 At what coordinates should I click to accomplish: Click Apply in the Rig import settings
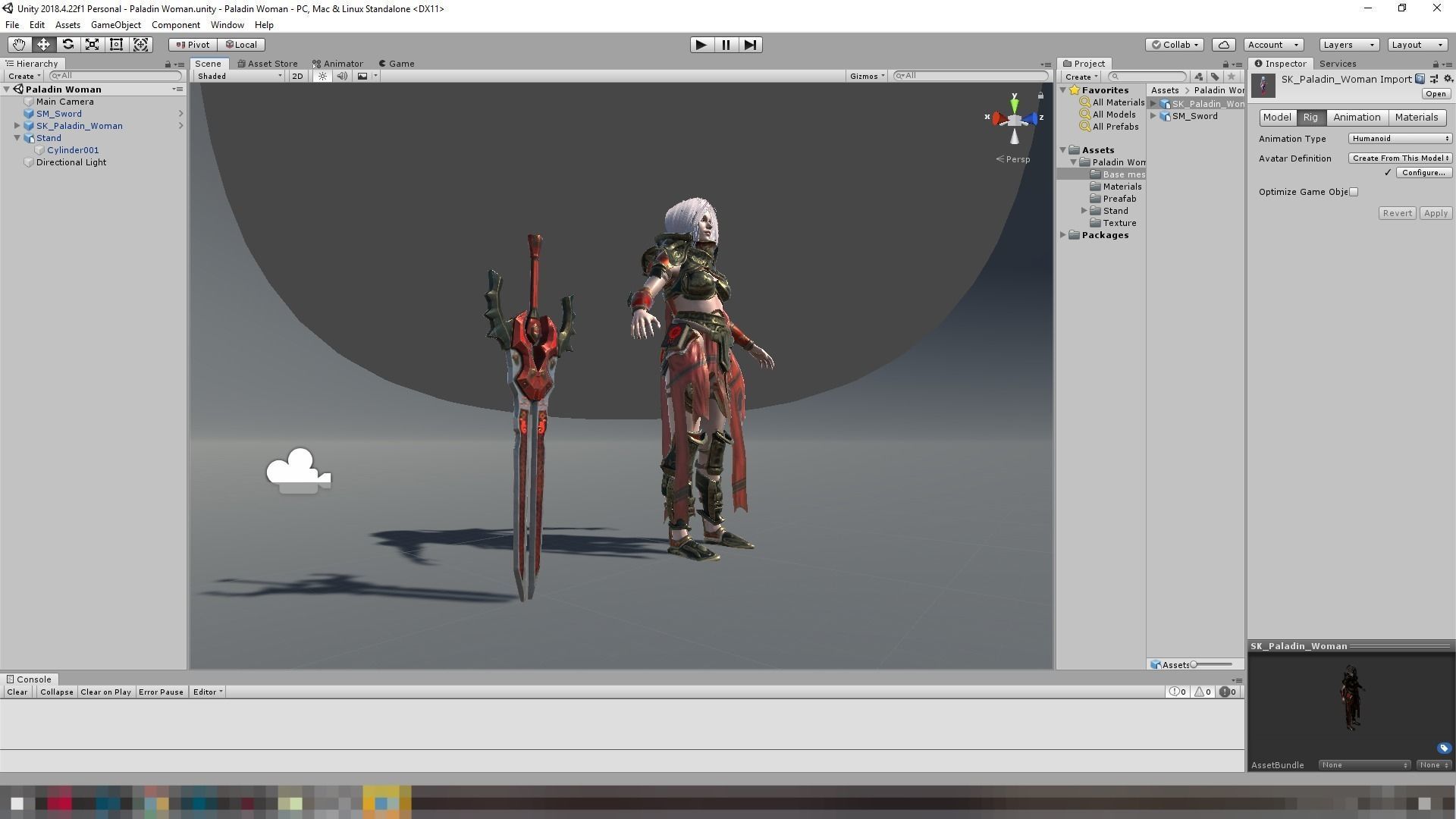click(1434, 212)
